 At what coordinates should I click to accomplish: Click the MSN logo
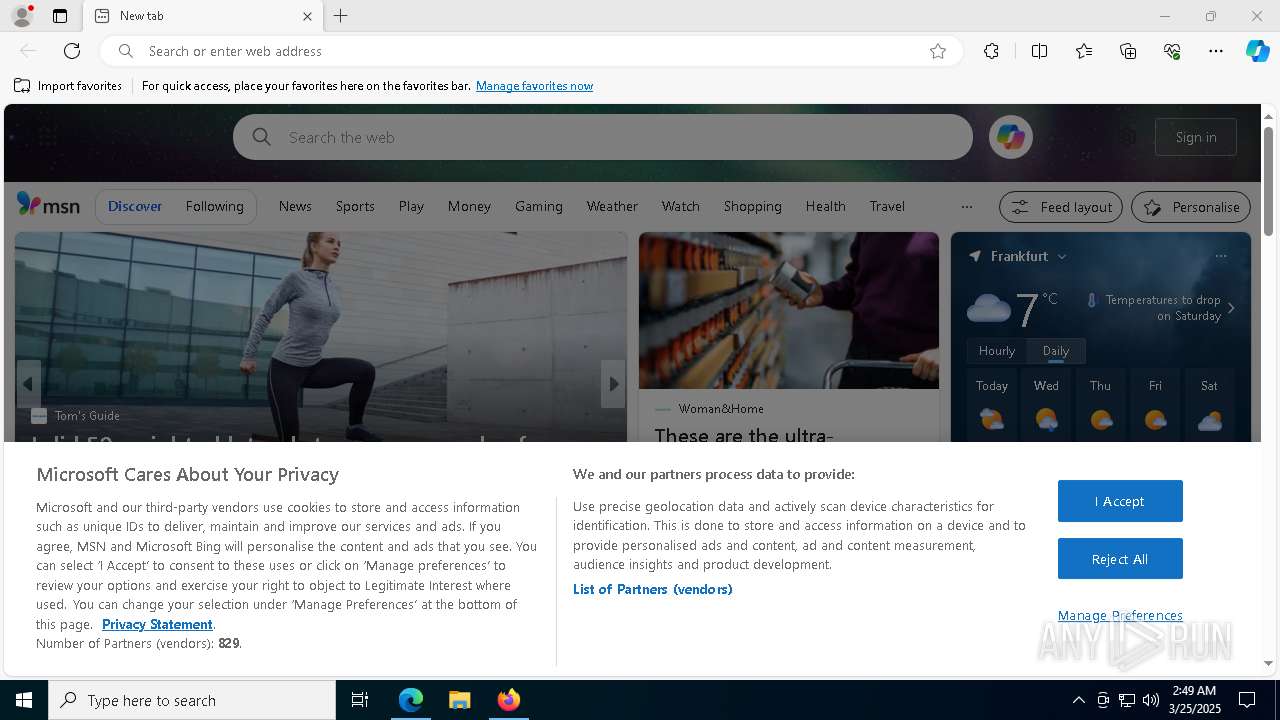coord(48,205)
